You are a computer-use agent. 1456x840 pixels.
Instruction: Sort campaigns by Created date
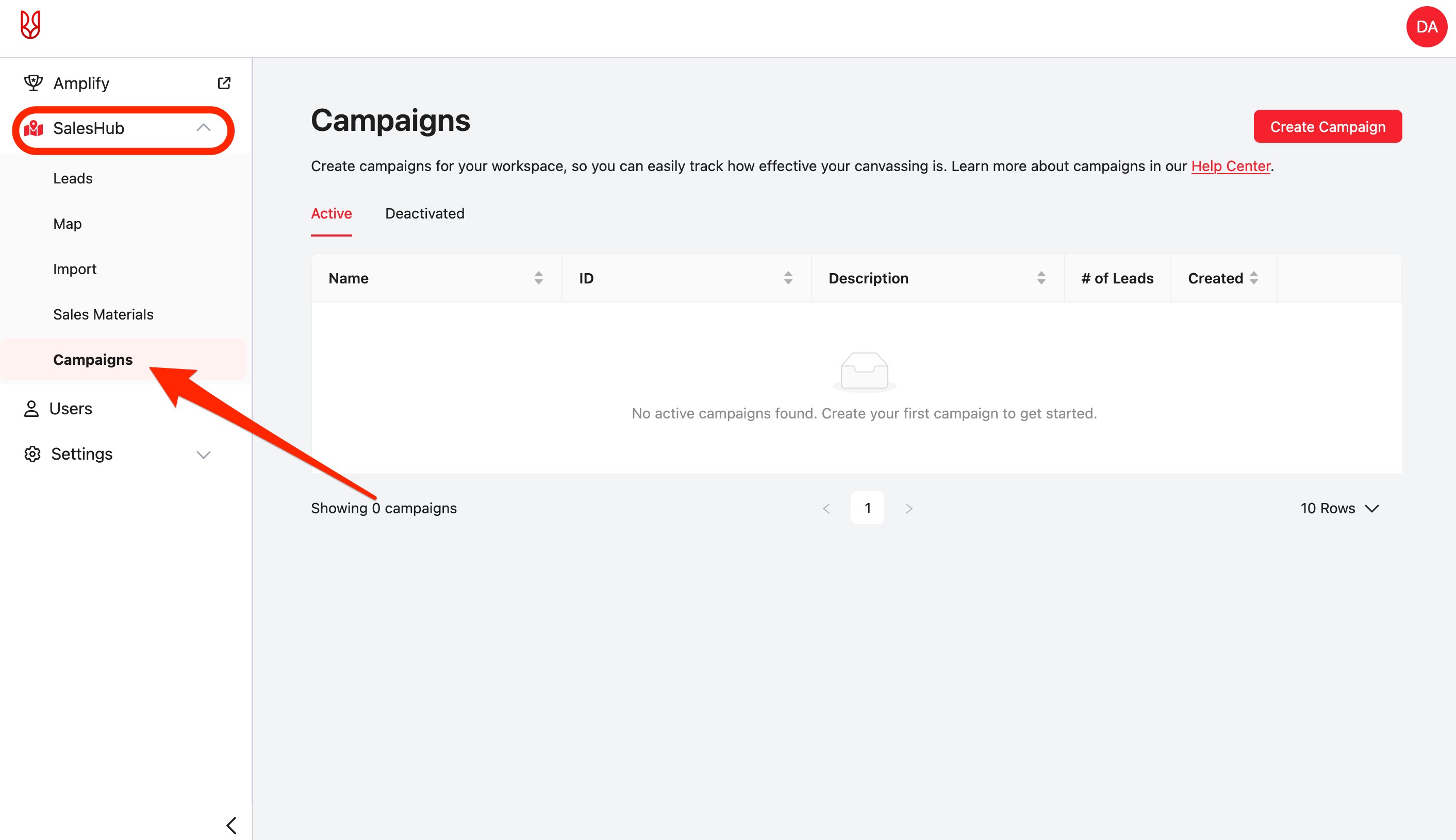pyautogui.click(x=1253, y=278)
